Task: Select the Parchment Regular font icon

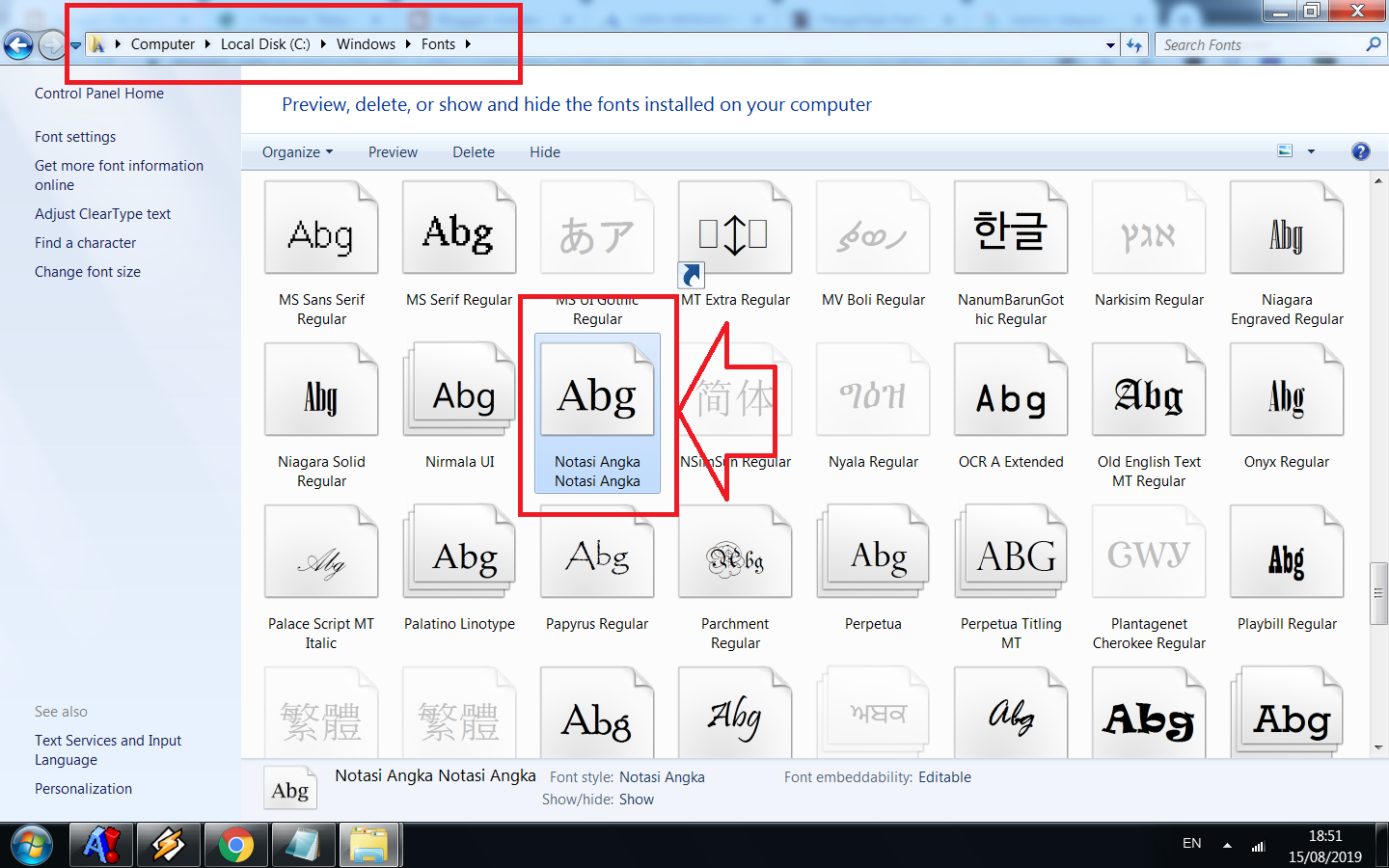Action: point(735,553)
